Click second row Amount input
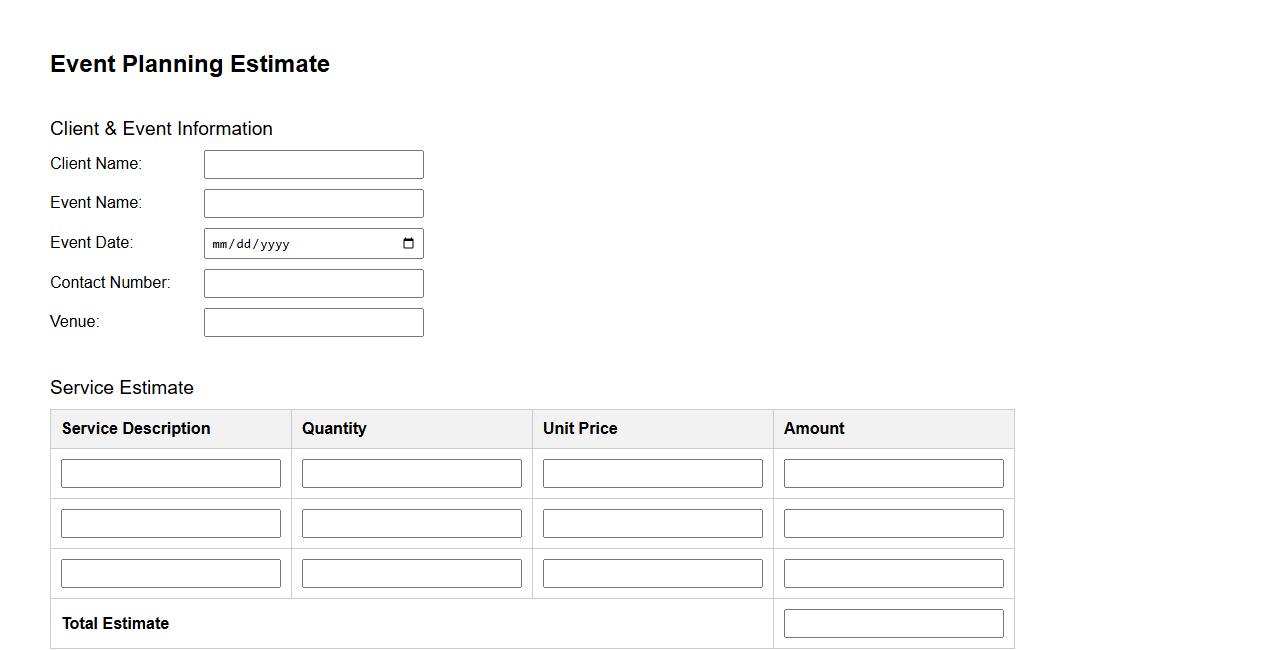 coord(893,524)
